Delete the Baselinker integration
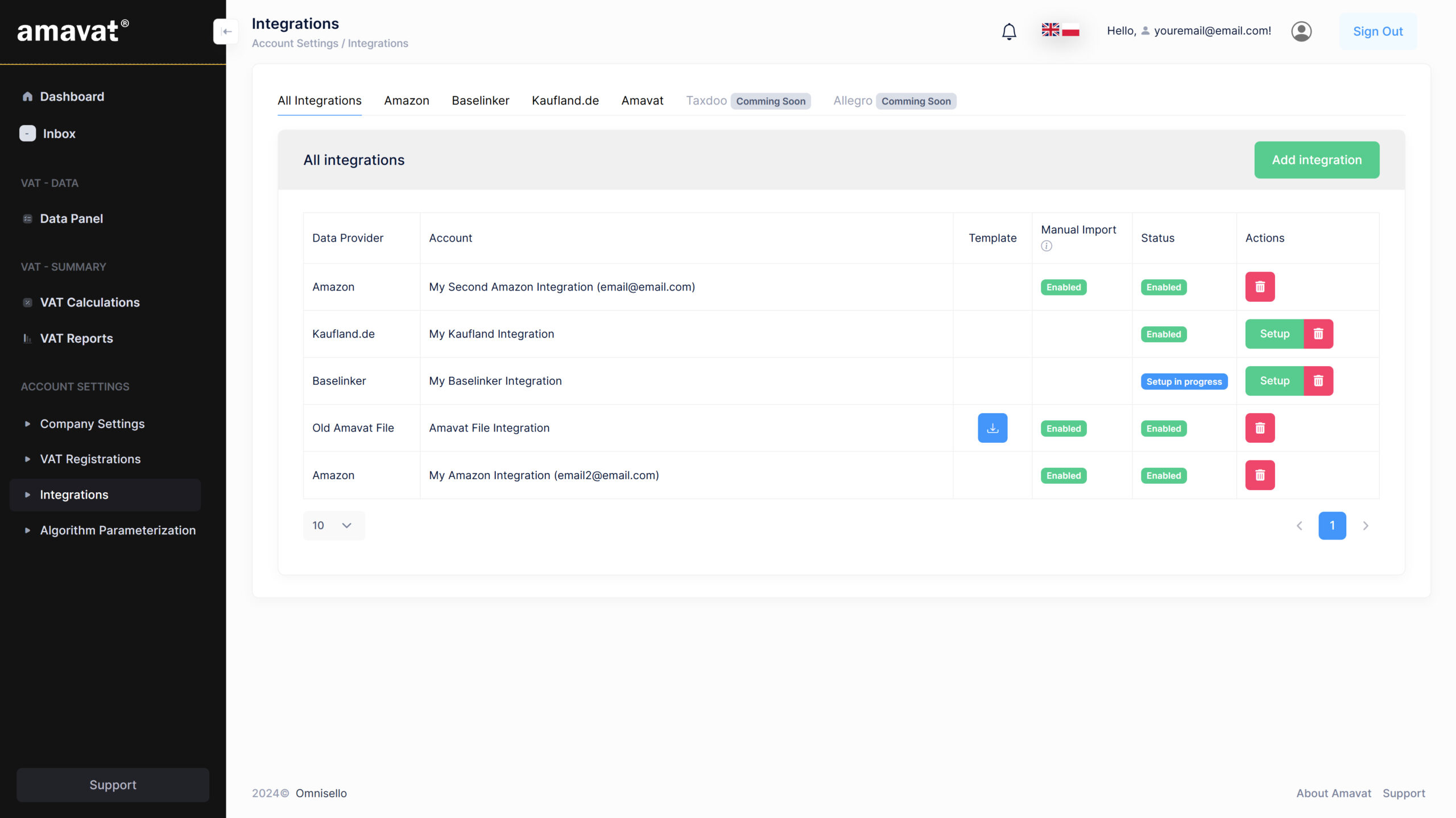 pos(1318,381)
